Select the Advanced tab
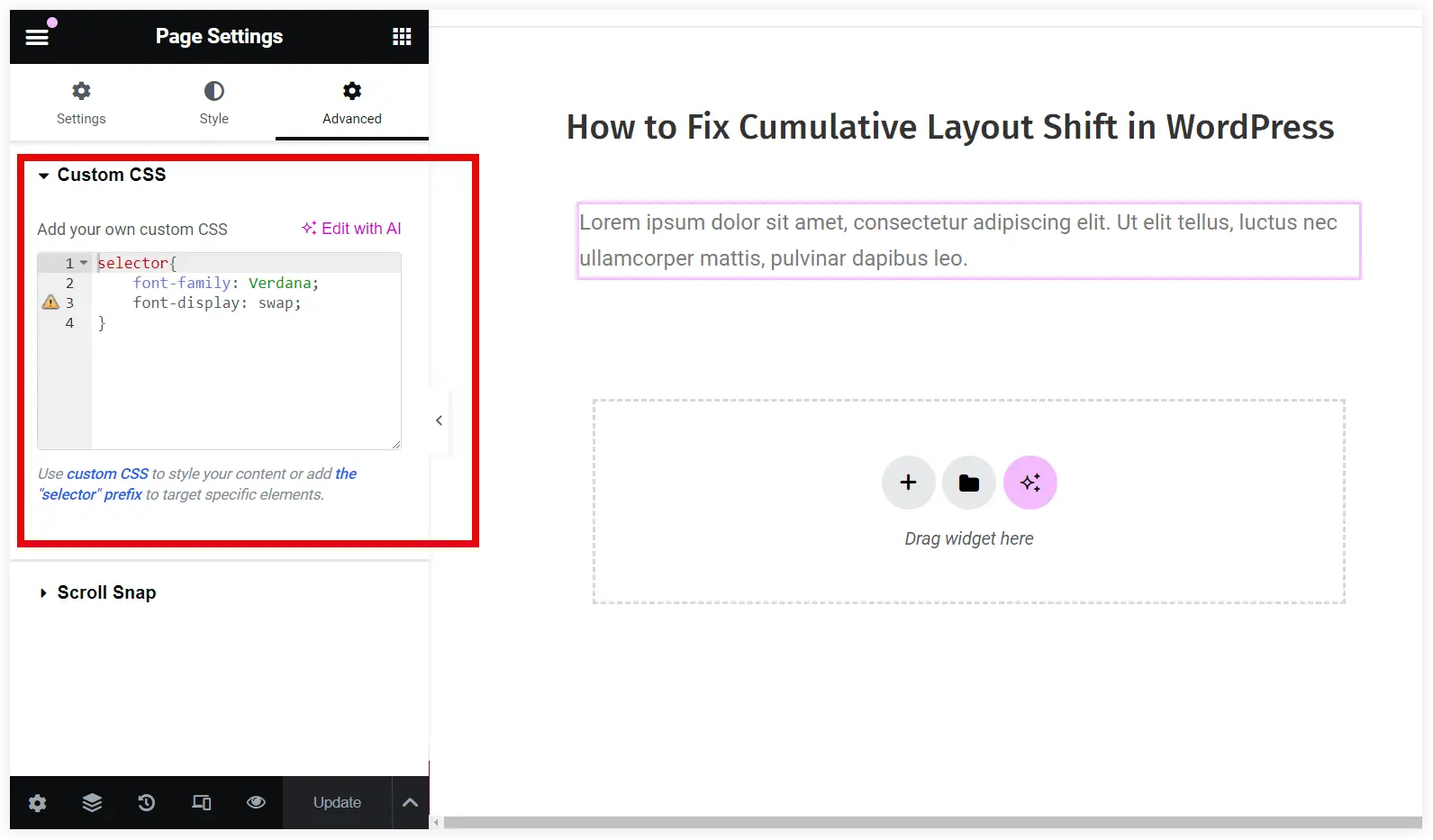This screenshot has height=840, width=1433. pos(352,103)
